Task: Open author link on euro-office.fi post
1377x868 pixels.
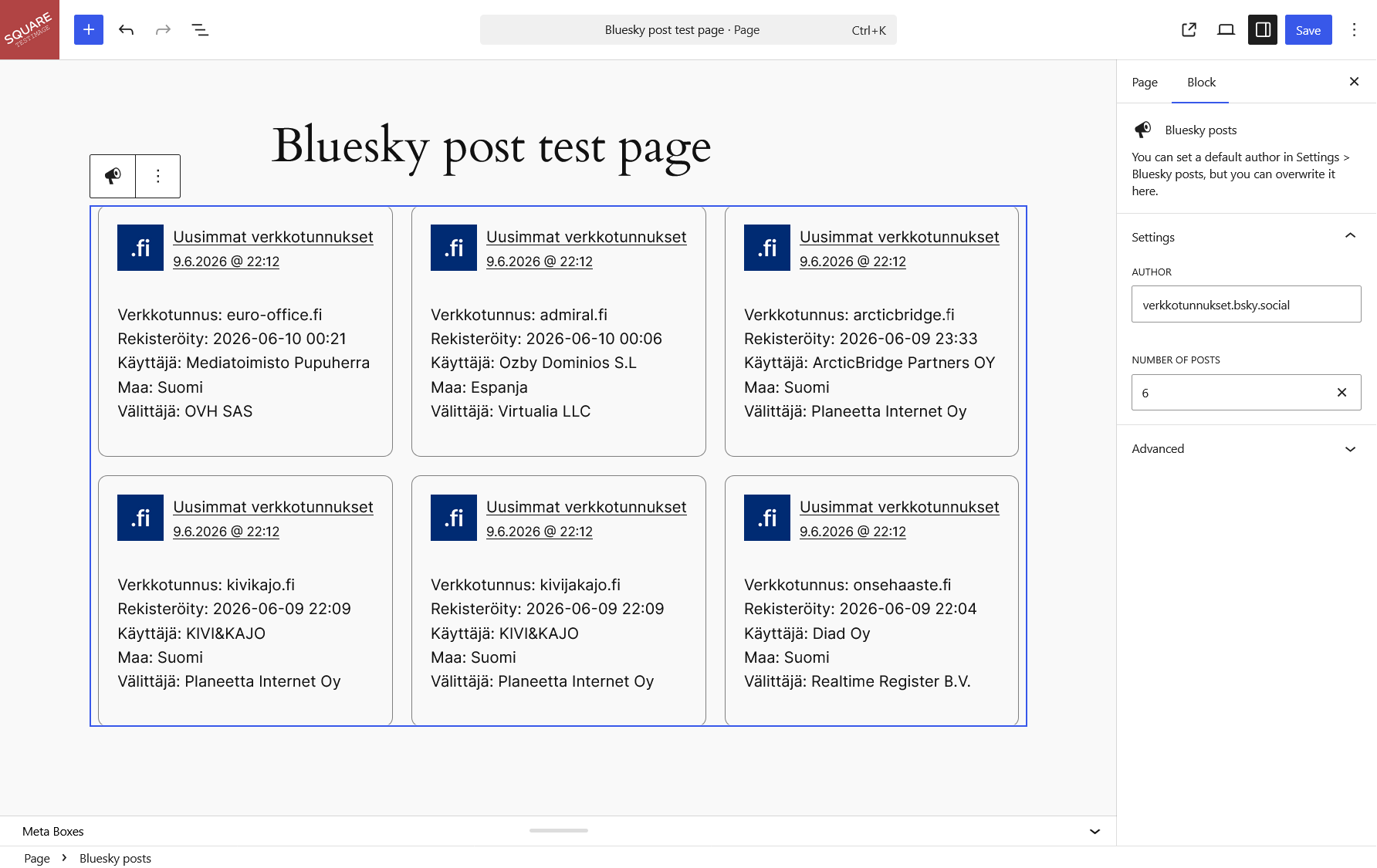Action: tap(273, 237)
